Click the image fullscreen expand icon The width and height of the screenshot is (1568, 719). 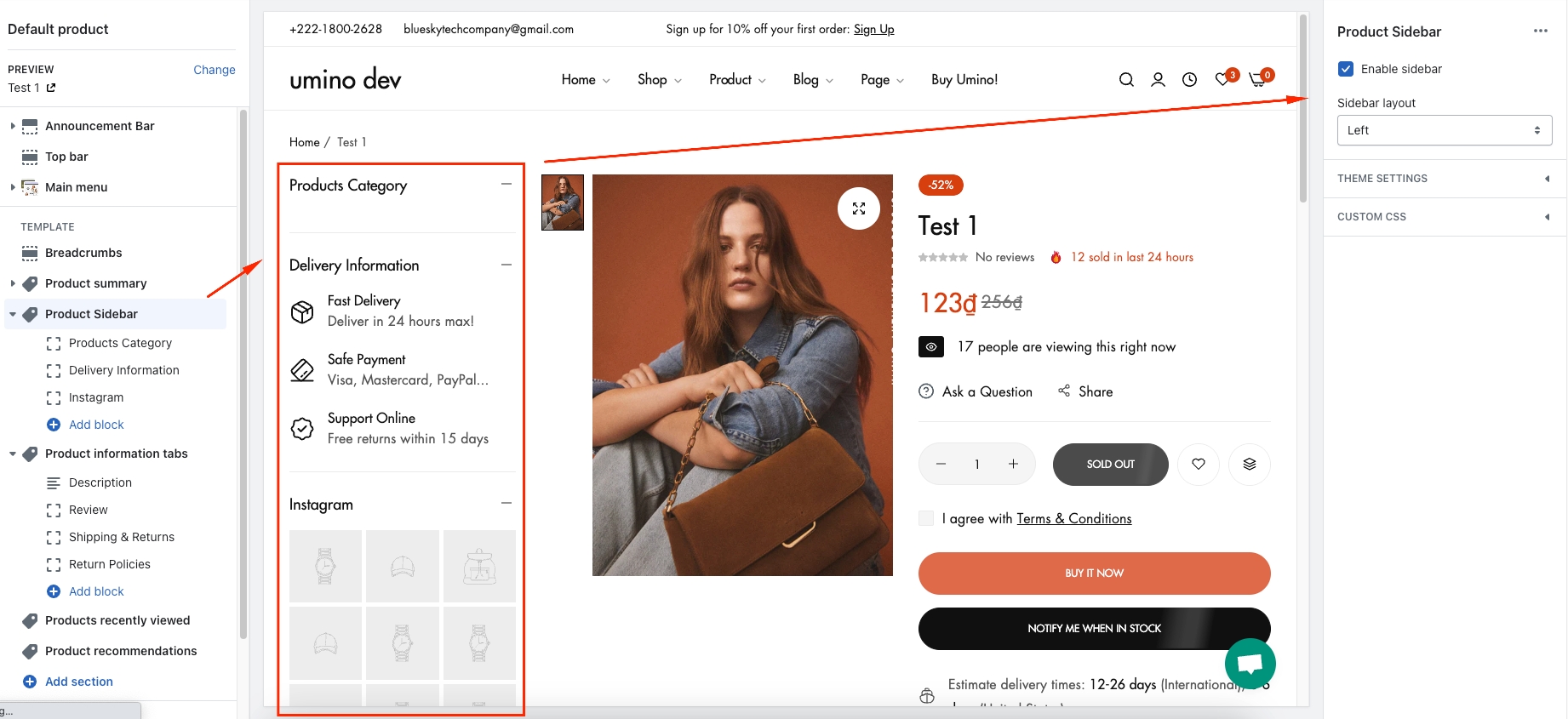click(858, 208)
